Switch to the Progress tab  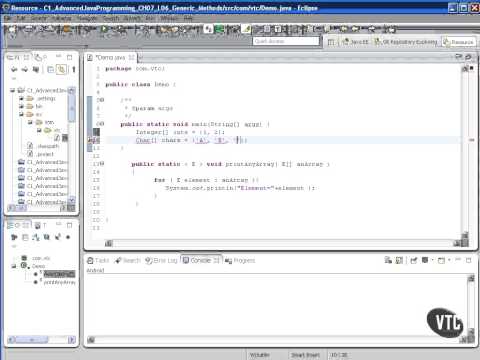tap(240, 260)
